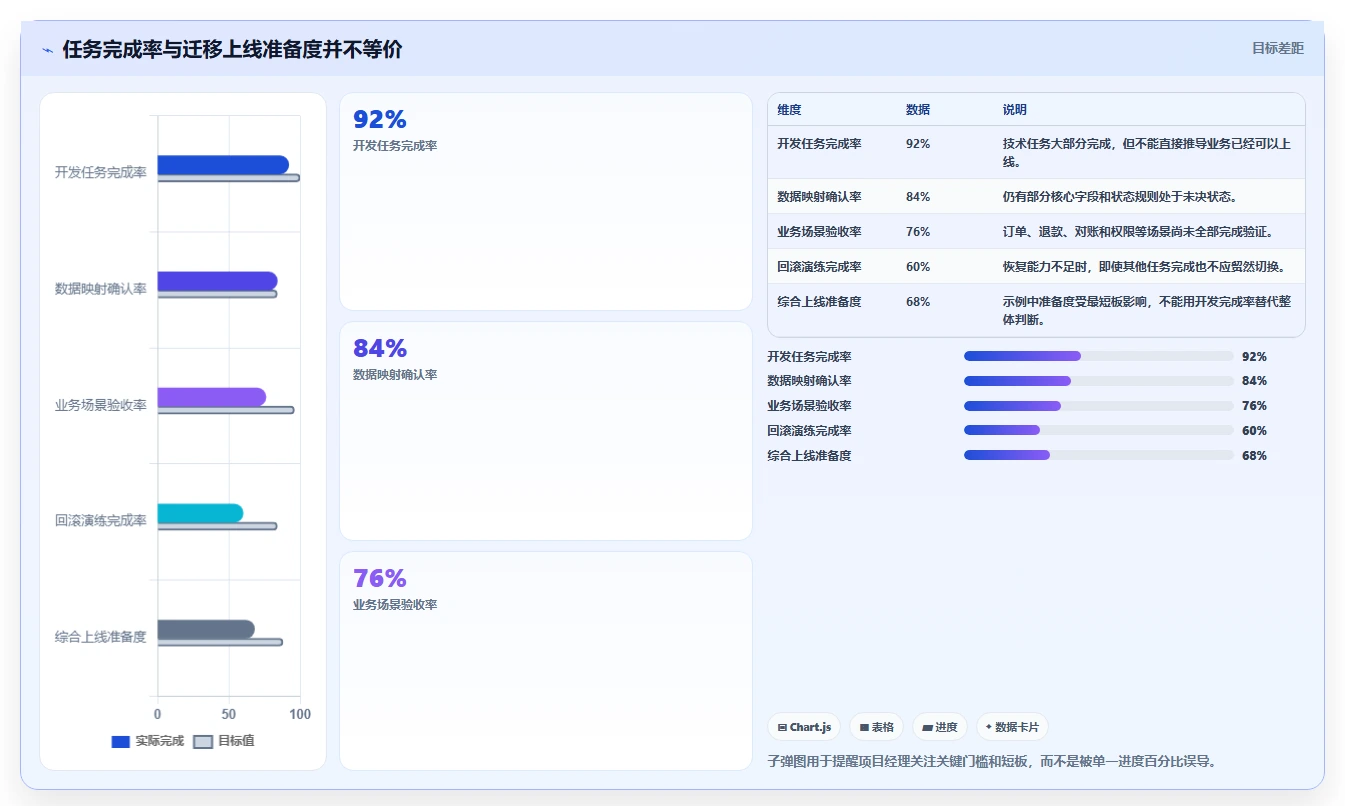Click the 92% stat card value
Screen dimensions: 1345x806
tap(380, 119)
